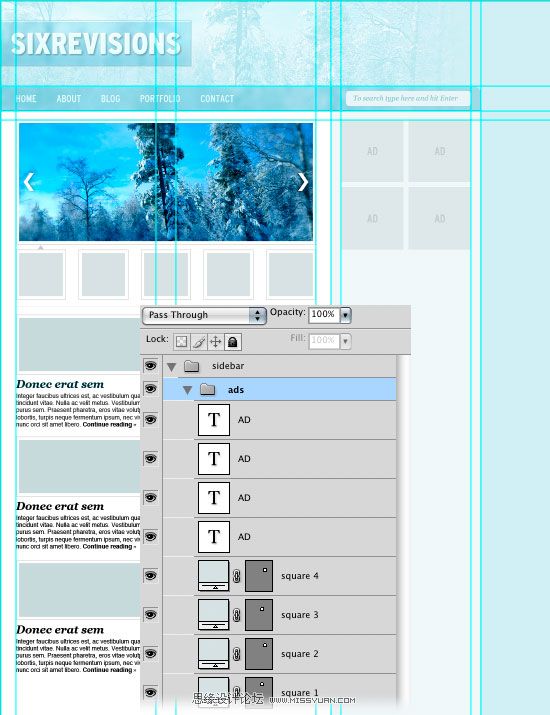Screen dimensions: 550x715
Task: Hide the sidebar layer group
Action: tap(150, 366)
